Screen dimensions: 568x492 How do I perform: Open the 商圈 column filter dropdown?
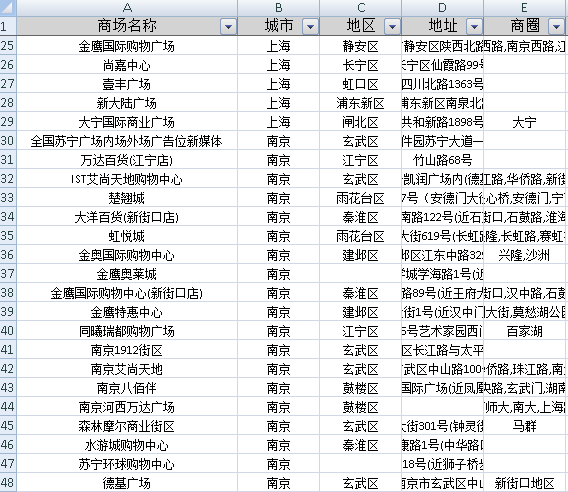coord(556,26)
